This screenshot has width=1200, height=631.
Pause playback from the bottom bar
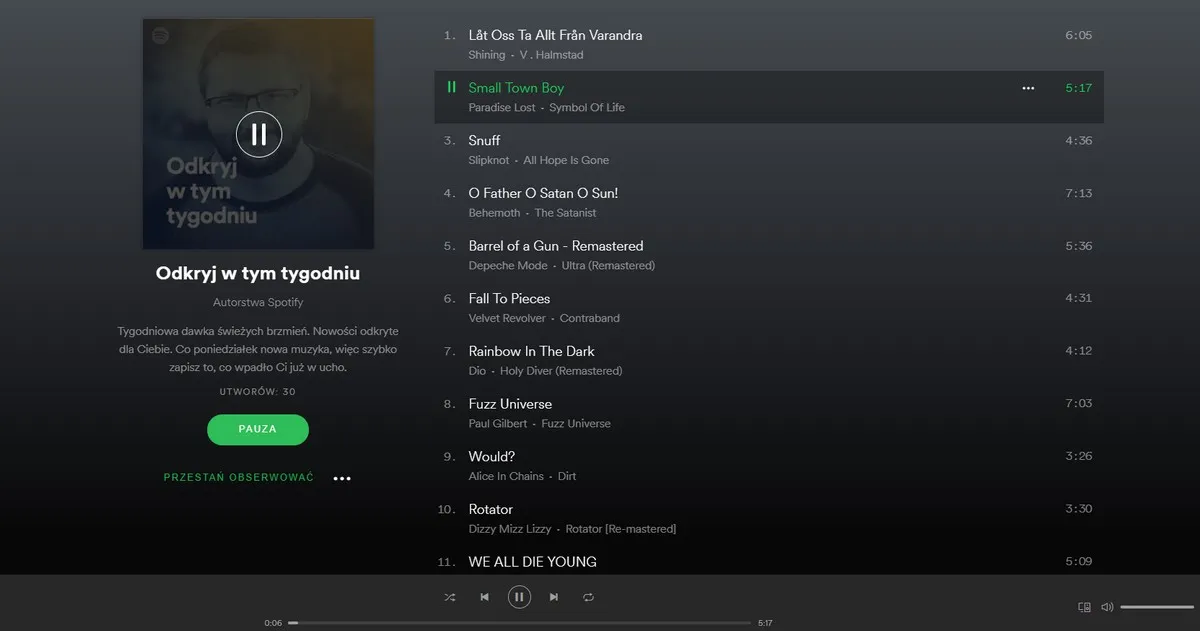pyautogui.click(x=519, y=597)
